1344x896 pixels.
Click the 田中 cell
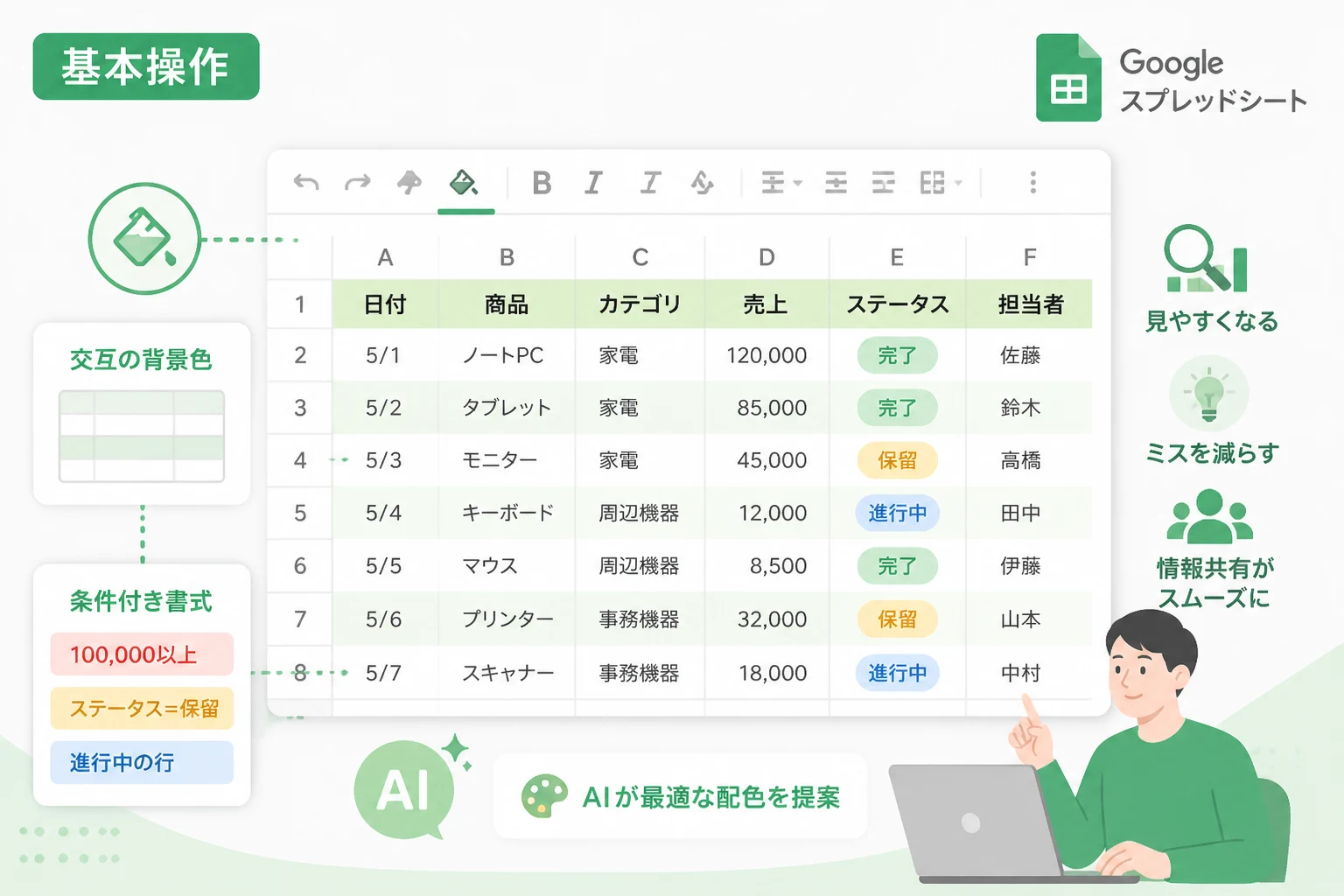[1030, 513]
